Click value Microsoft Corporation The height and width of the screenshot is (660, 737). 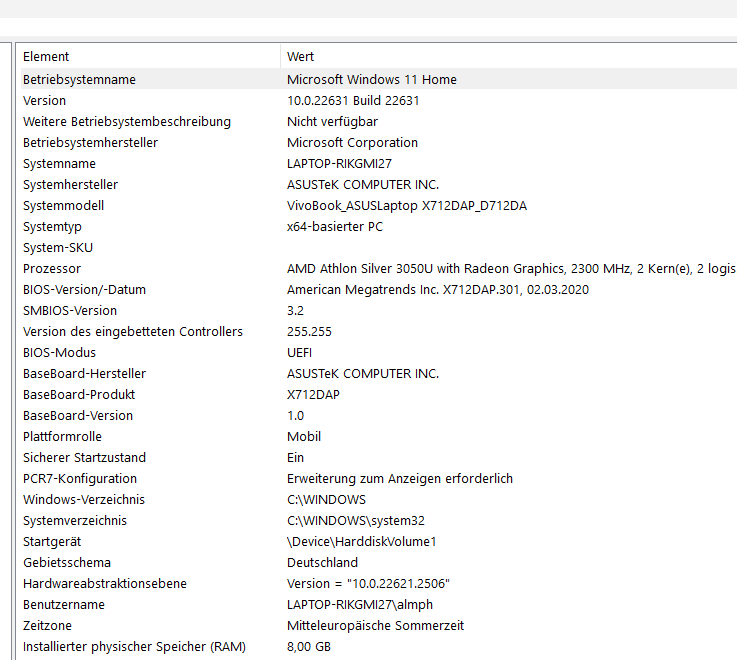(353, 142)
